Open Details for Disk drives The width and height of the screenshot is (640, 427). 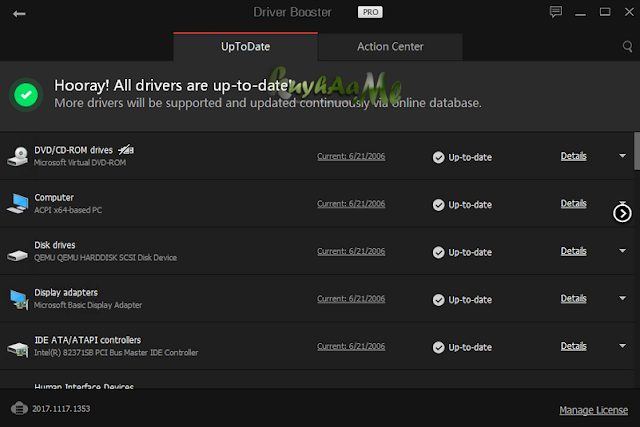[x=573, y=251]
